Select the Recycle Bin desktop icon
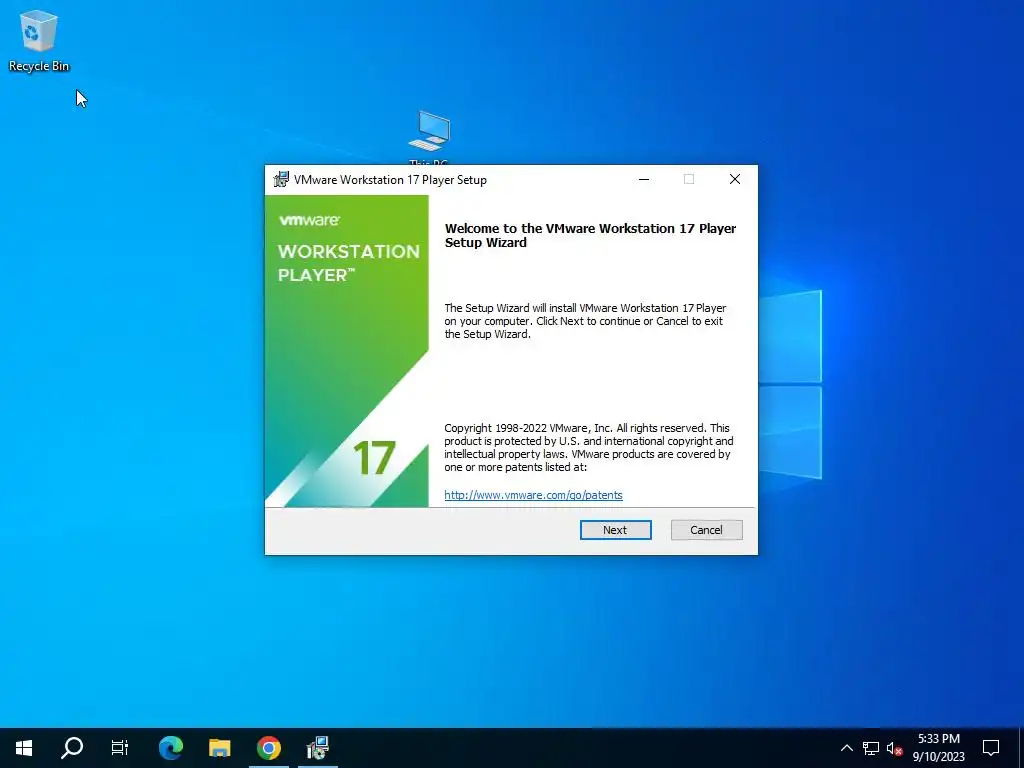Image resolution: width=1024 pixels, height=768 pixels. tap(39, 40)
